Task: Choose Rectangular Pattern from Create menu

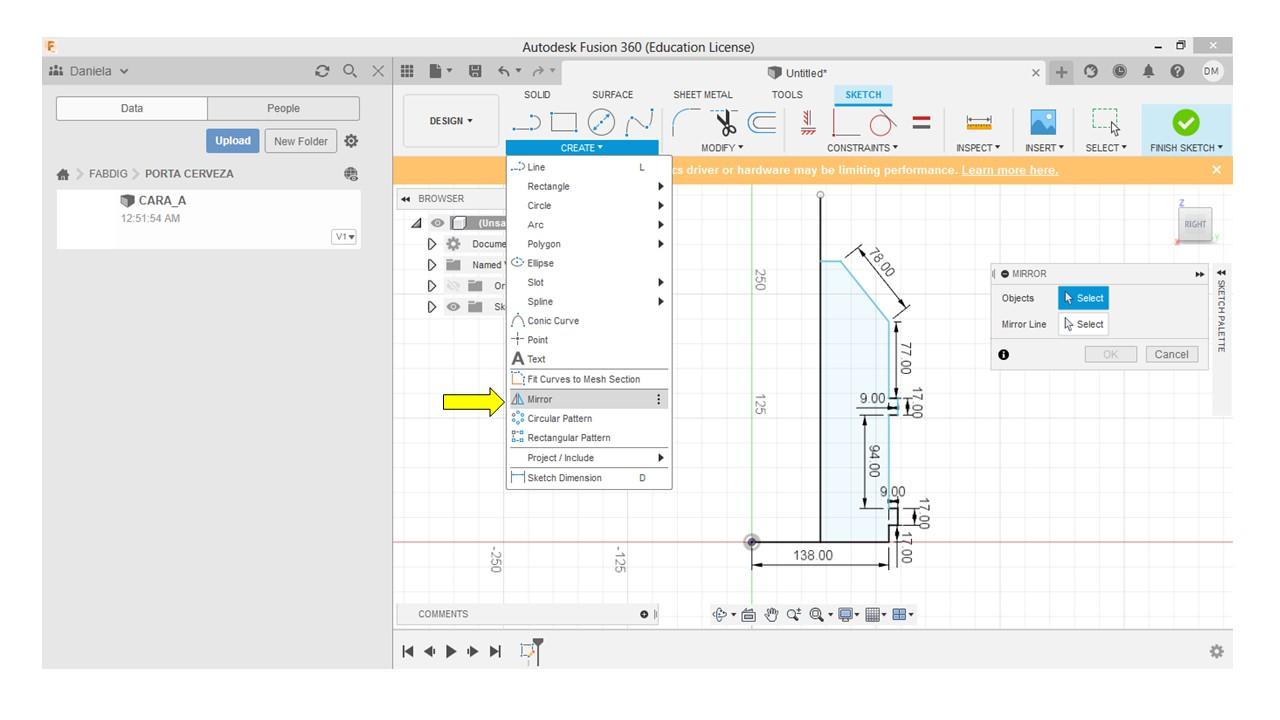Action: [x=589, y=438]
